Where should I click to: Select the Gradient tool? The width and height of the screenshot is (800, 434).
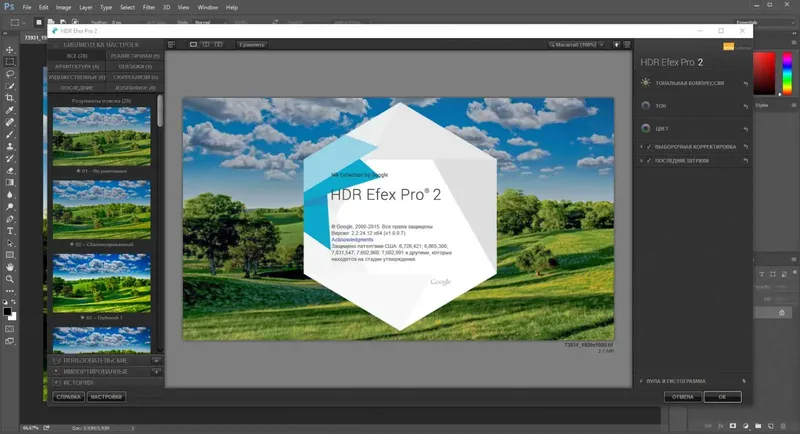pyautogui.click(x=10, y=183)
